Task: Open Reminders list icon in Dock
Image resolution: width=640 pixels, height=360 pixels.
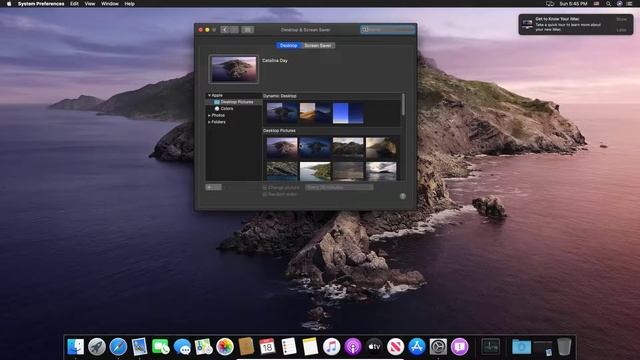Action: click(289, 347)
